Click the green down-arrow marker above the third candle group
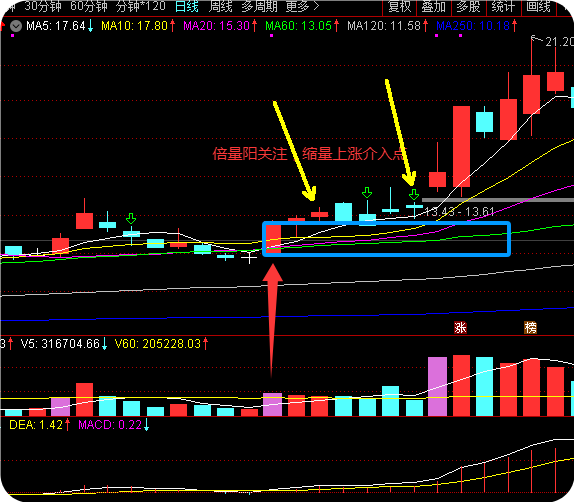574x502 pixels. pos(131,219)
